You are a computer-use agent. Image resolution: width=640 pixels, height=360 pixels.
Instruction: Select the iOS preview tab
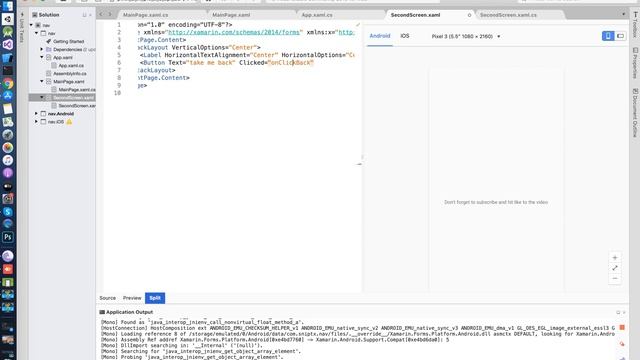click(x=404, y=36)
